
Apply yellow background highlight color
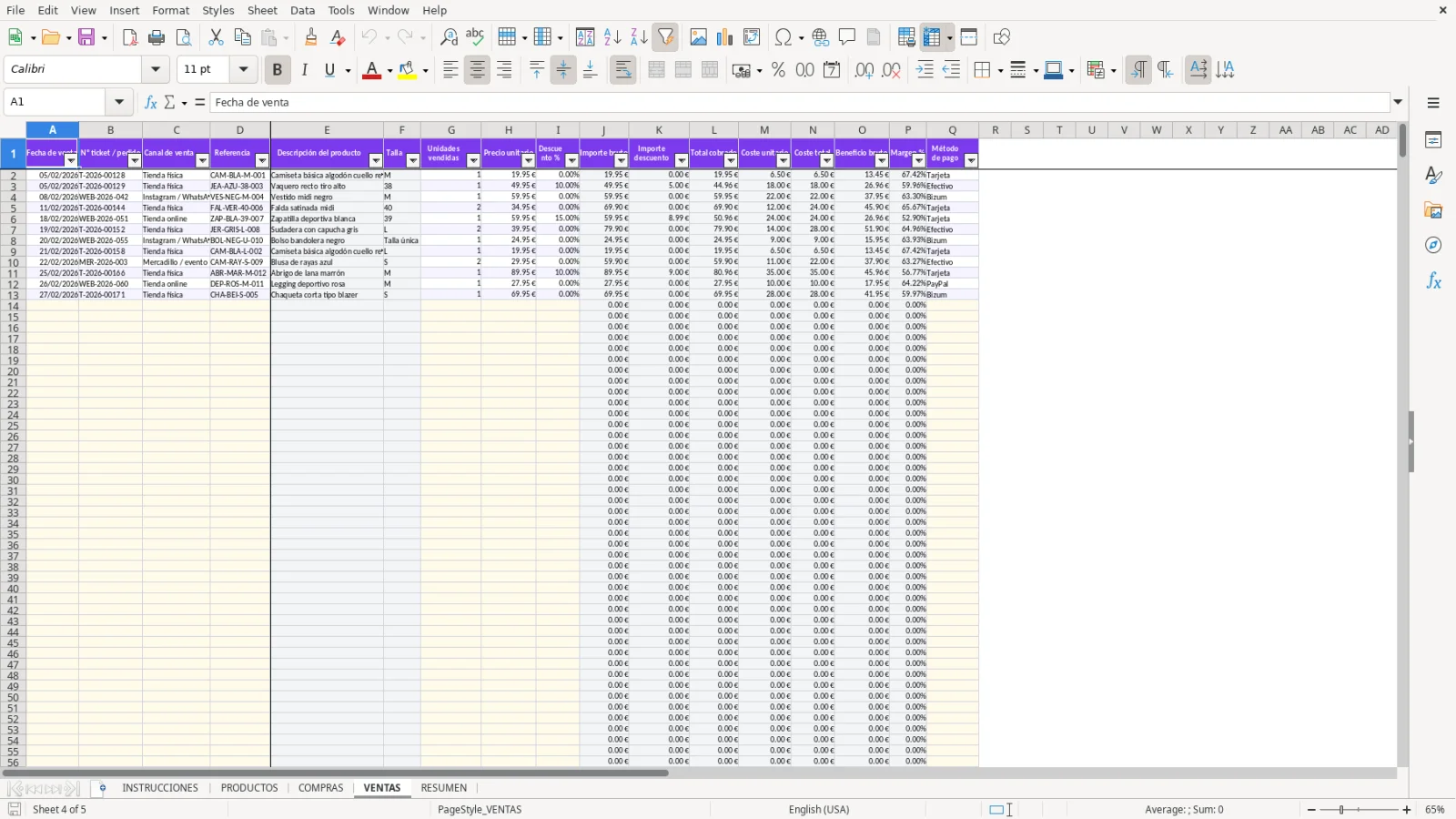coord(407,70)
